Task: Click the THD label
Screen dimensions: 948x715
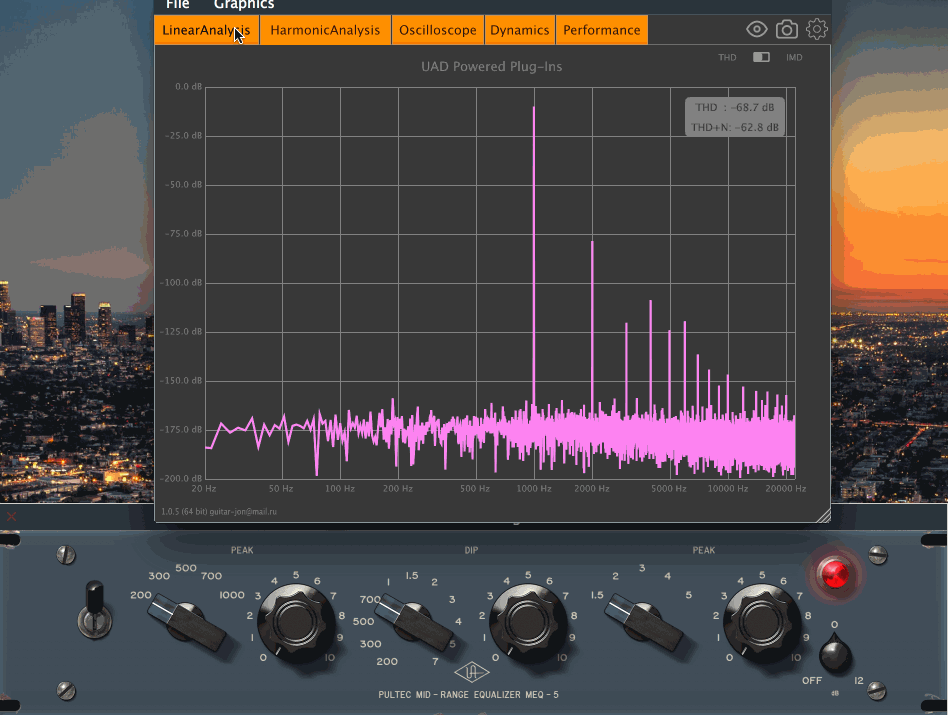Action: (727, 57)
